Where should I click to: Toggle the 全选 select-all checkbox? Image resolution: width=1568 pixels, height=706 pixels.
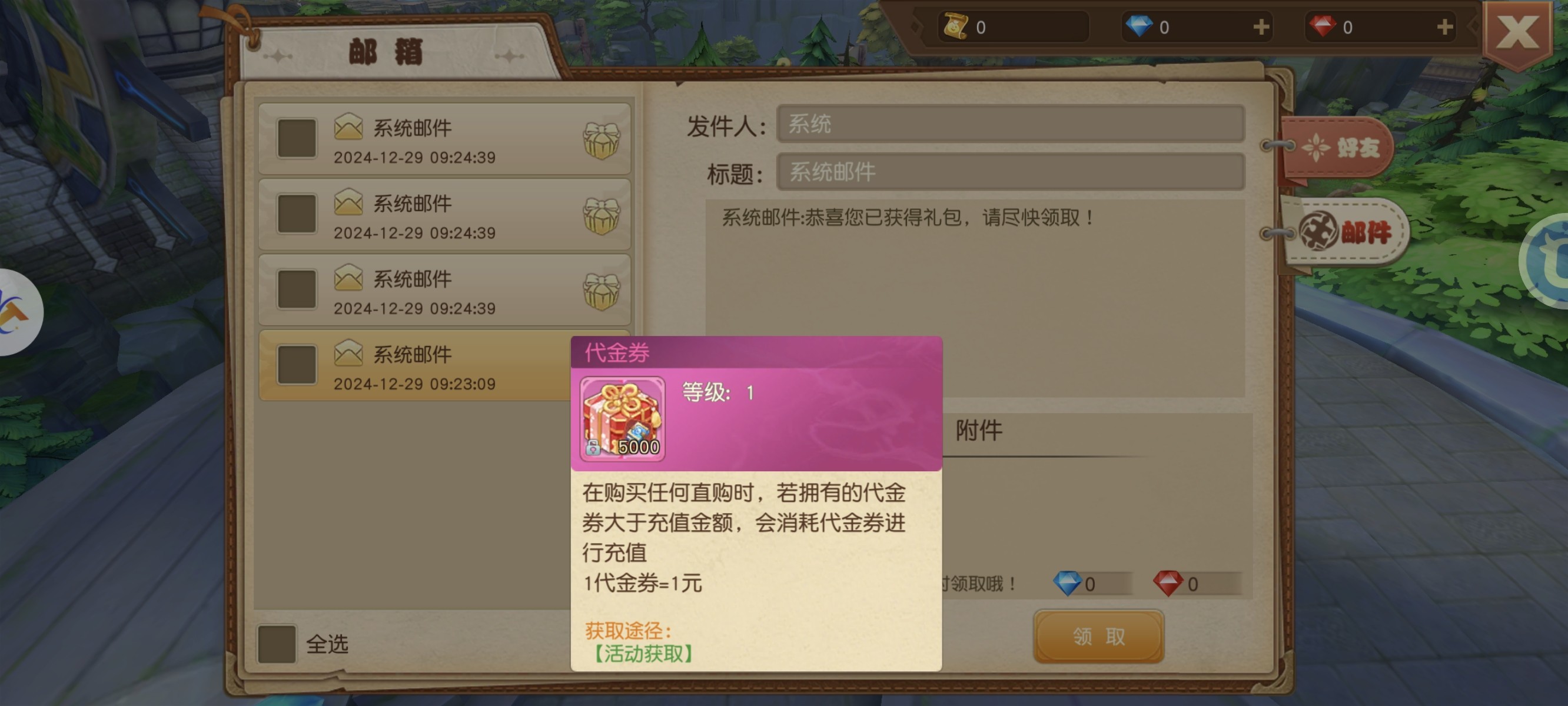pos(277,643)
